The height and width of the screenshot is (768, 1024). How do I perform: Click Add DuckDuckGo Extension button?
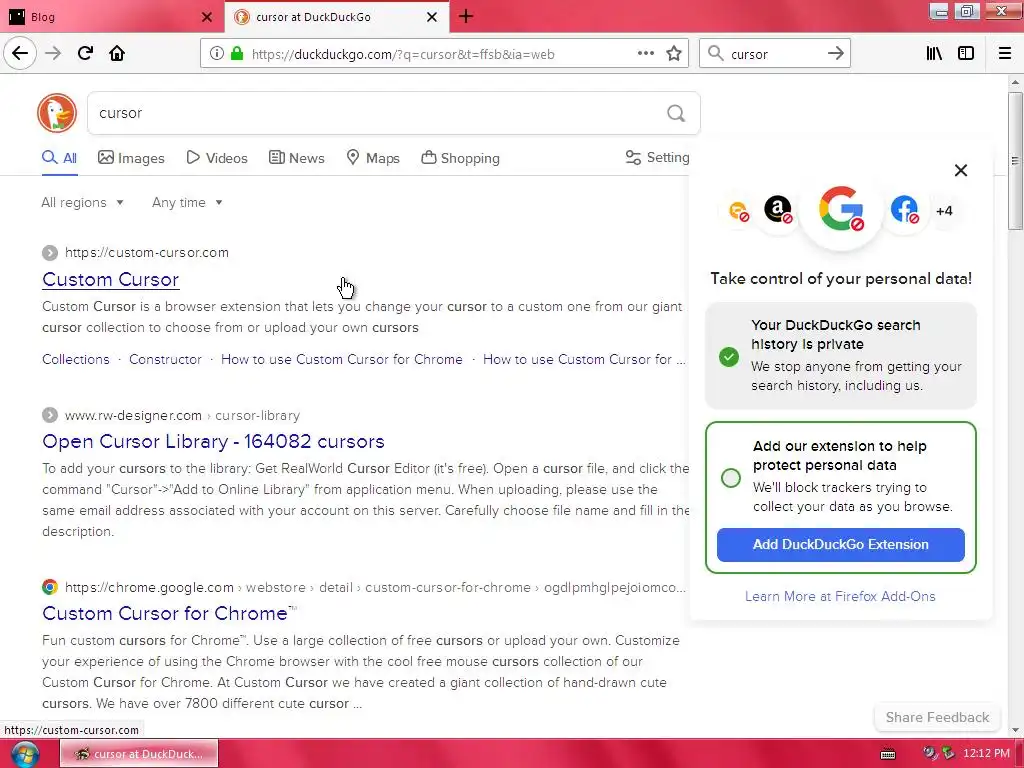pyautogui.click(x=840, y=545)
